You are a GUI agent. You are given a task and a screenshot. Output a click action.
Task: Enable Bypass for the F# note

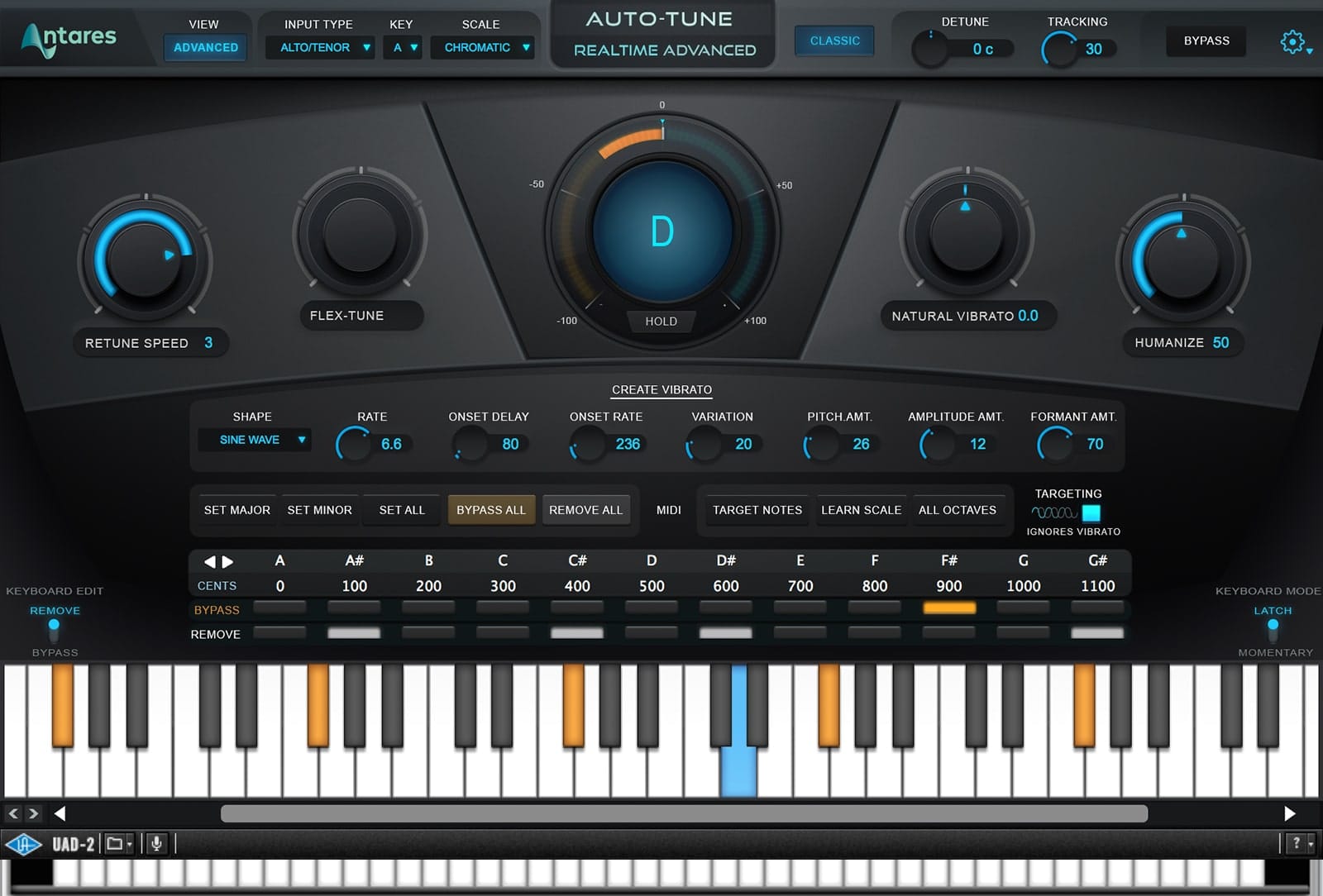click(x=948, y=608)
